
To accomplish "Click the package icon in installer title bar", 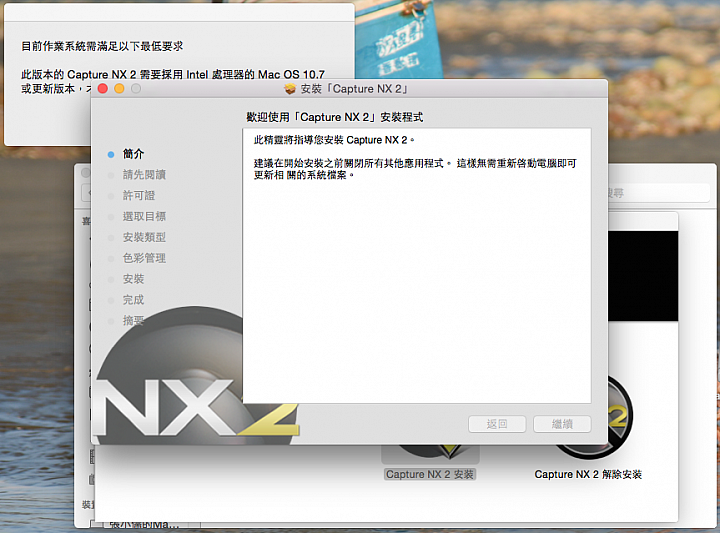I will 290,89.
